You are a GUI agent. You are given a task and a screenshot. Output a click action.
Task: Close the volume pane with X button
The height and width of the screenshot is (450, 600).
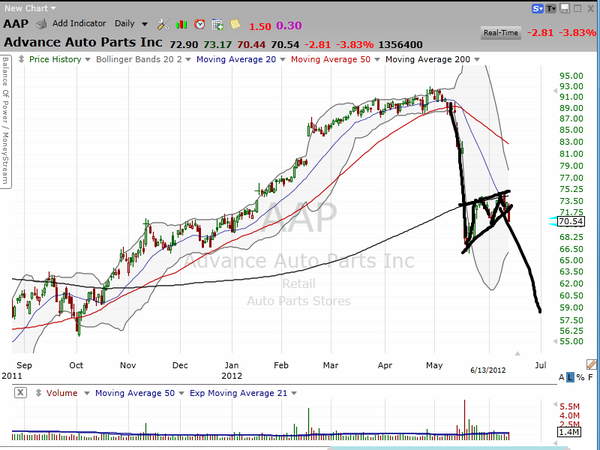[x=20, y=393]
